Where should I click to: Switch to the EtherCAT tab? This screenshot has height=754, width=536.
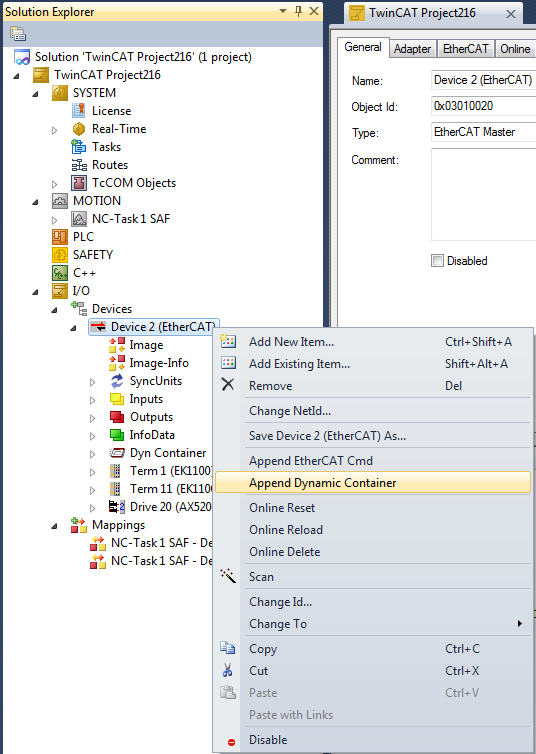465,49
